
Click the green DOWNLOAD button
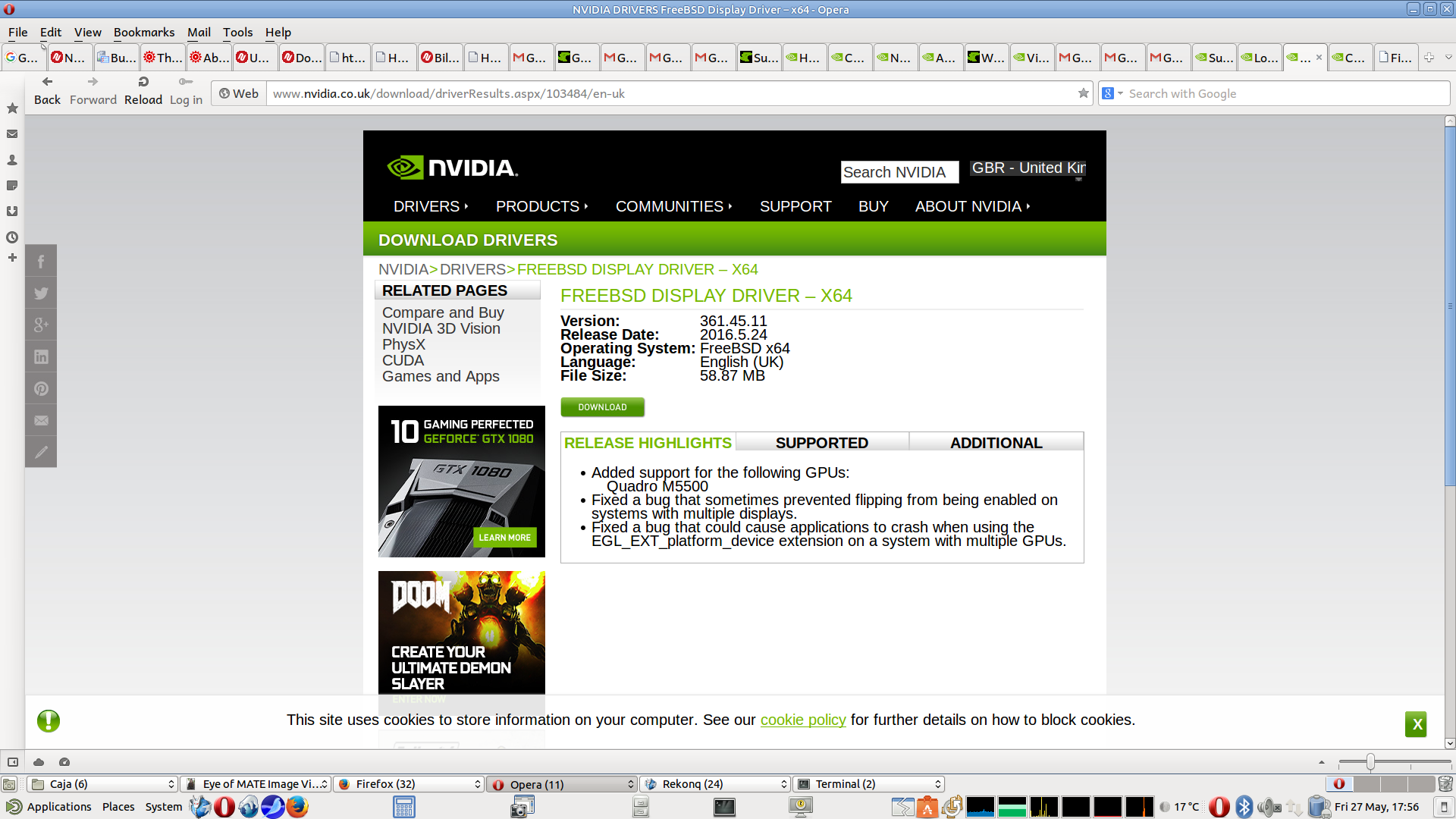pyautogui.click(x=602, y=407)
